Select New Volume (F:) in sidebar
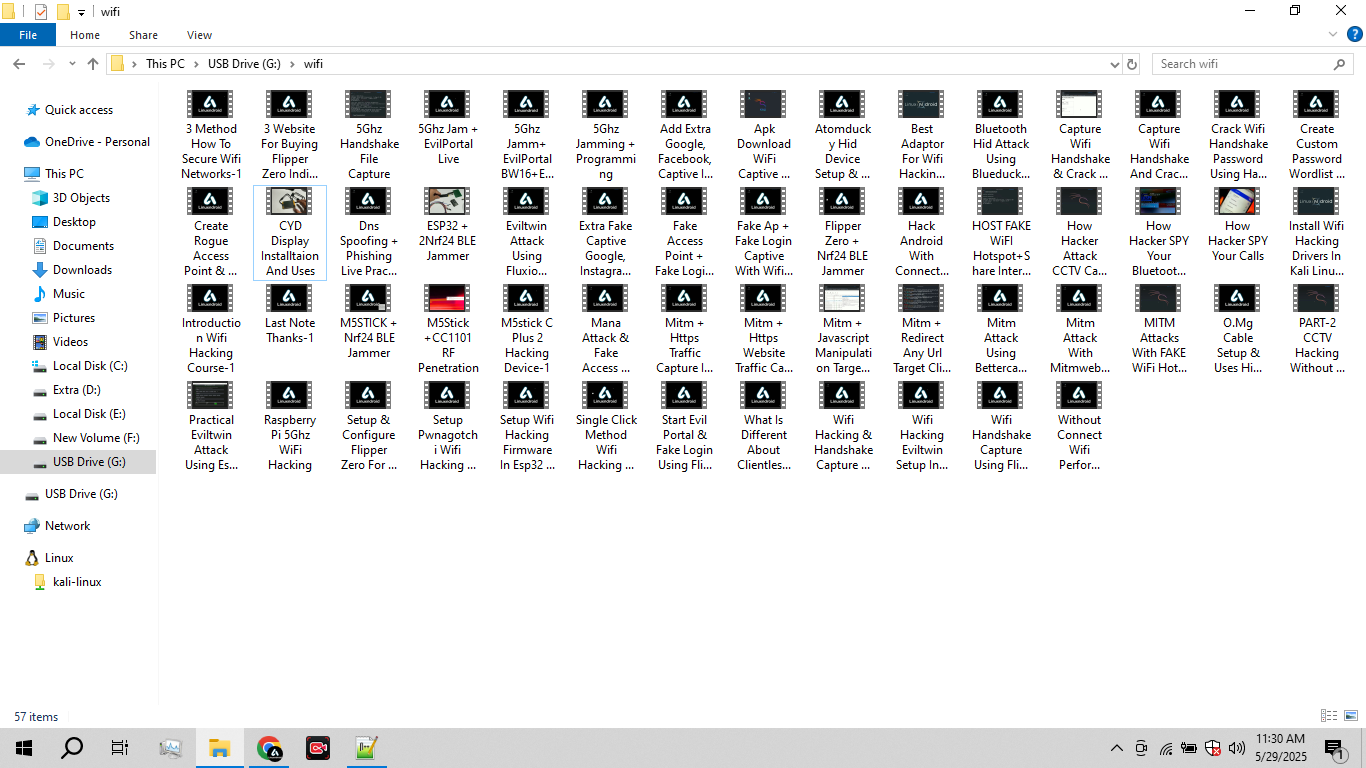Image resolution: width=1366 pixels, height=768 pixels. 96,438
